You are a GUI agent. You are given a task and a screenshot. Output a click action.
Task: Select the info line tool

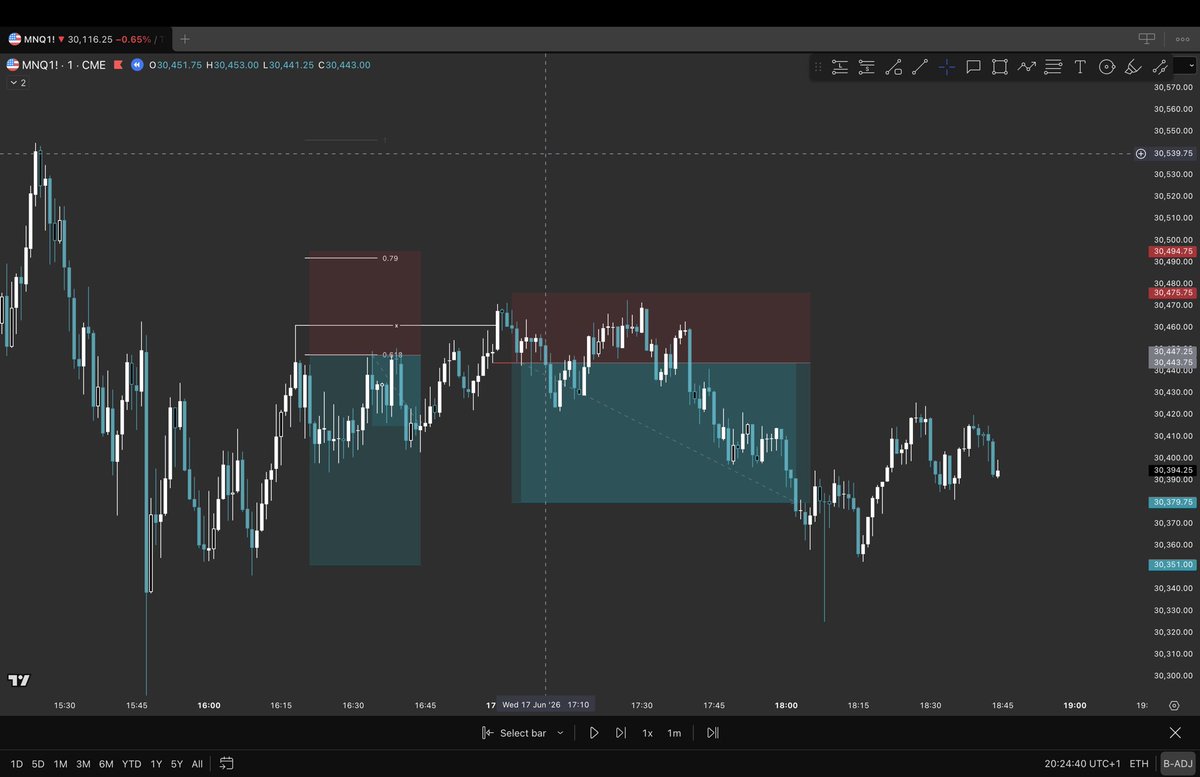click(894, 67)
